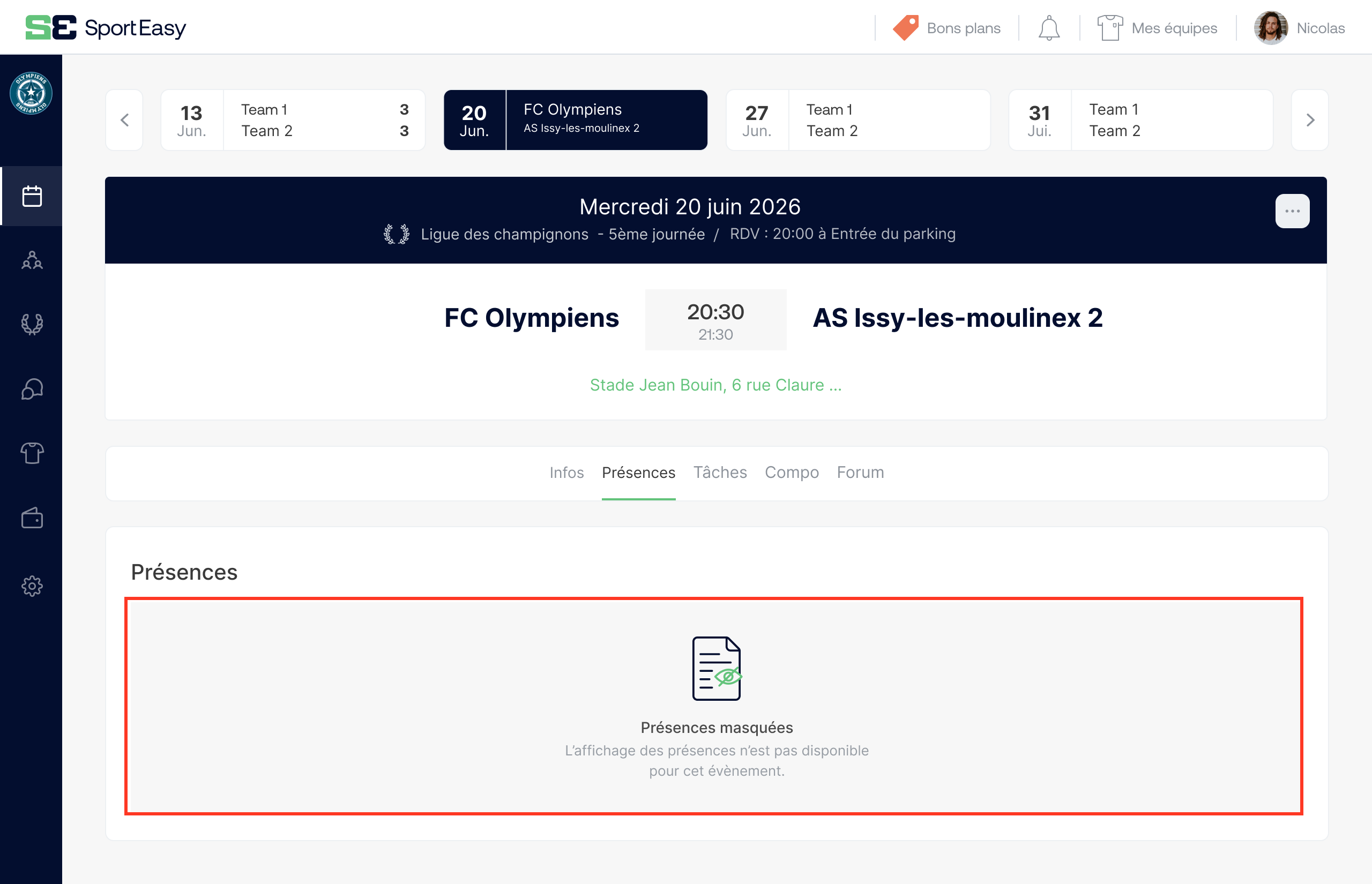The image size is (1372, 884).
Task: Open the team members section
Action: [x=32, y=261]
